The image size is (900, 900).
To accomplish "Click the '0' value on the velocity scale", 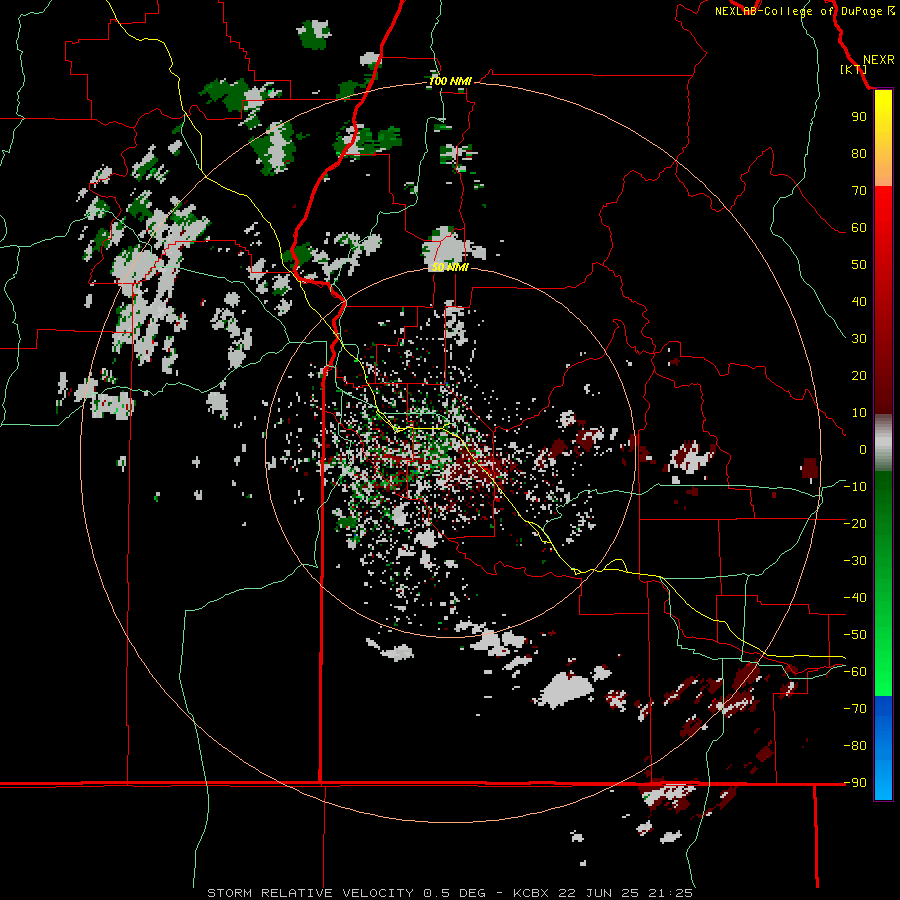I will coord(863,449).
